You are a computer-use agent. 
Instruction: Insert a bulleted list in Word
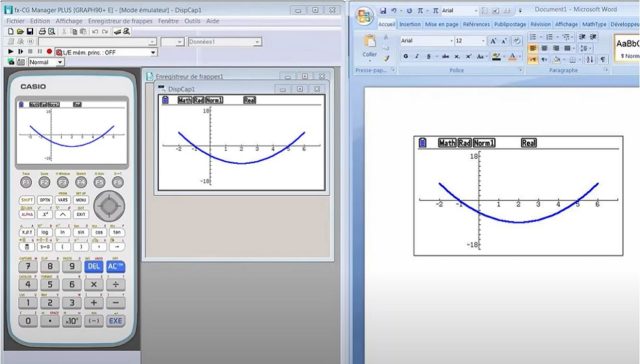pos(533,37)
